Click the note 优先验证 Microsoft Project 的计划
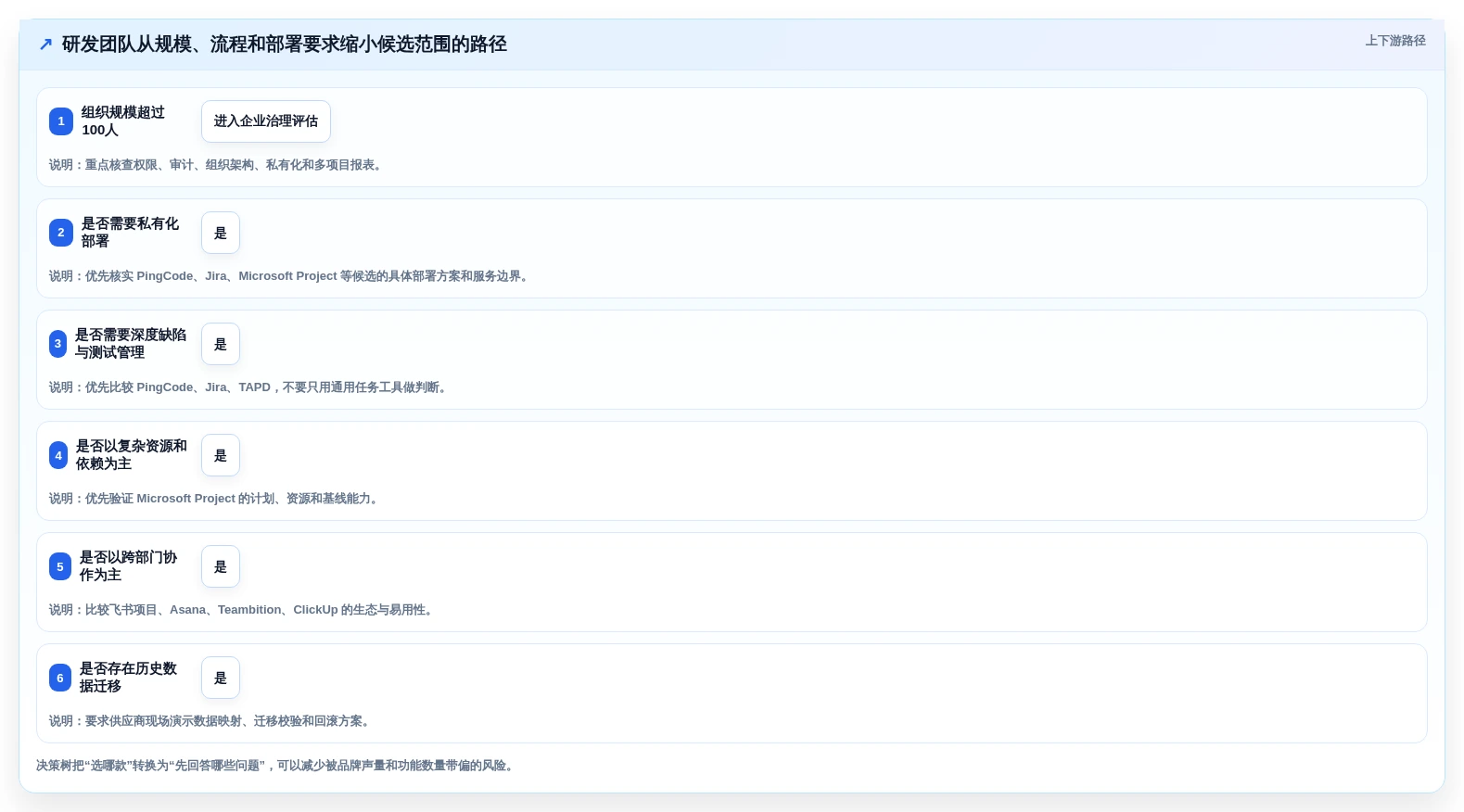 (215, 499)
